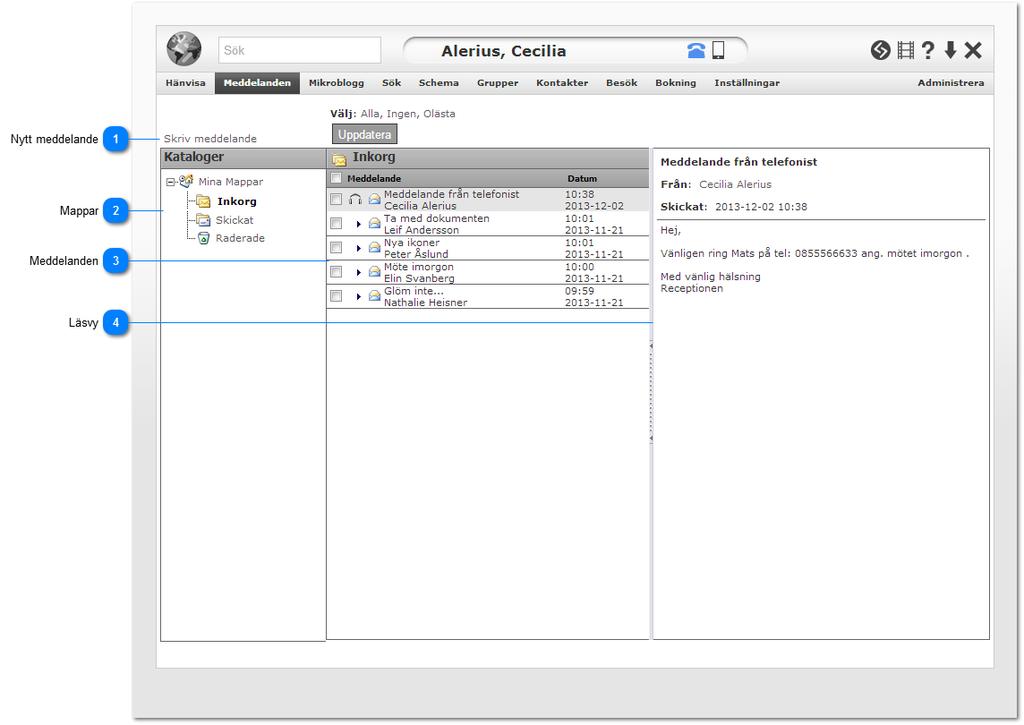The width and height of the screenshot is (1024, 725).
Task: Open help via question mark icon
Action: pyautogui.click(x=927, y=50)
